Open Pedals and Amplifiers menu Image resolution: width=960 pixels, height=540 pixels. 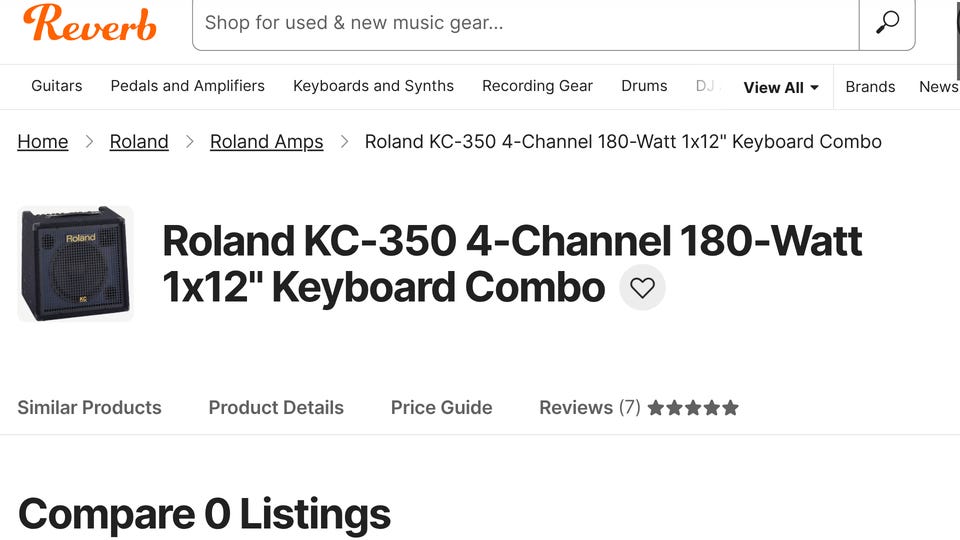[x=188, y=86]
